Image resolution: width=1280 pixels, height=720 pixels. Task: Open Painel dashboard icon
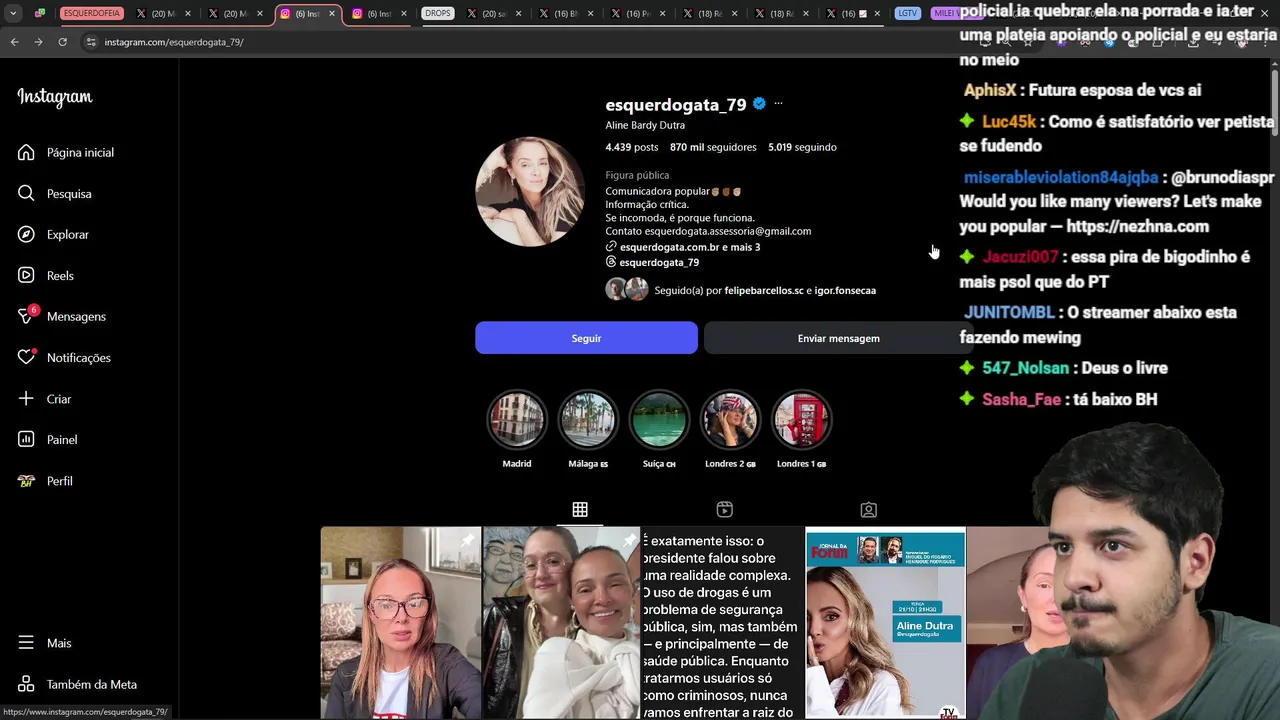tap(26, 439)
